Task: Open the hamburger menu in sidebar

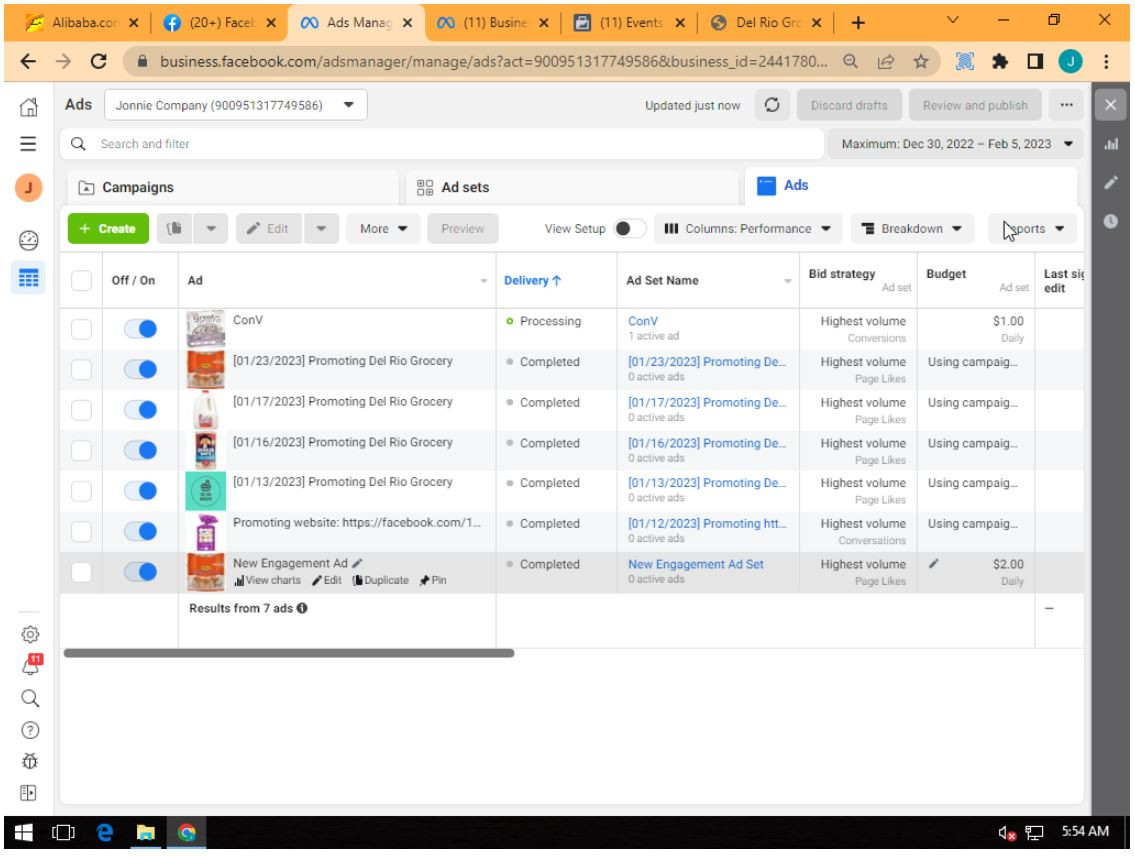Action: (x=28, y=144)
